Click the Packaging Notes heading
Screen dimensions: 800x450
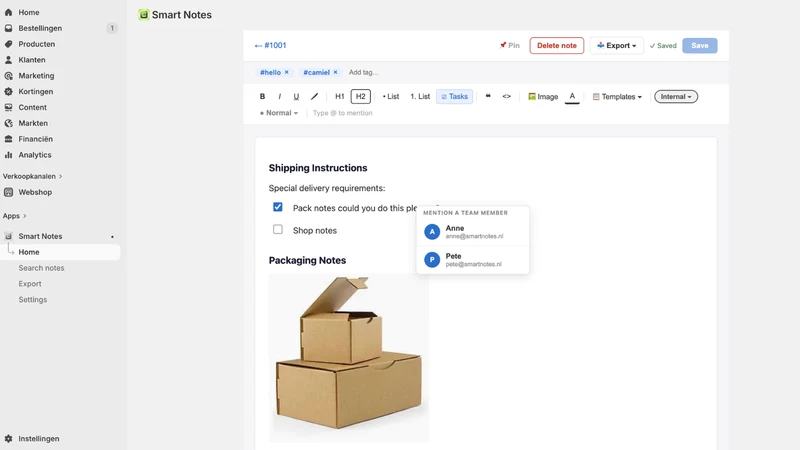click(x=307, y=260)
